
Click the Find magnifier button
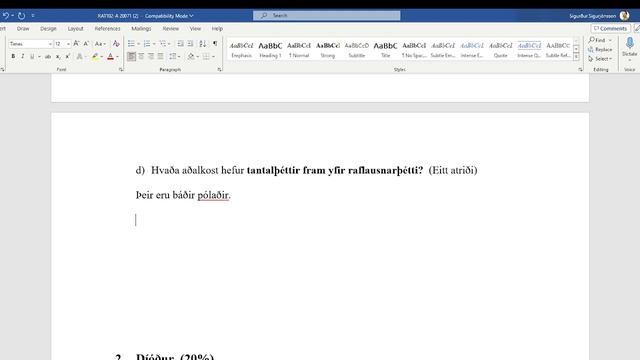597,40
